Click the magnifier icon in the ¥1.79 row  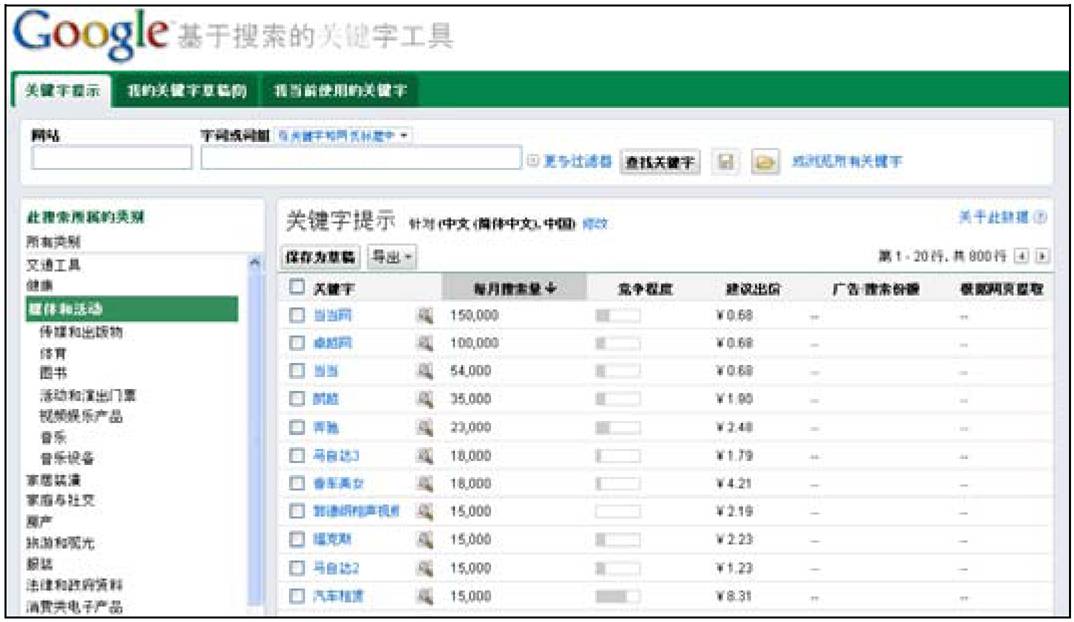point(425,456)
